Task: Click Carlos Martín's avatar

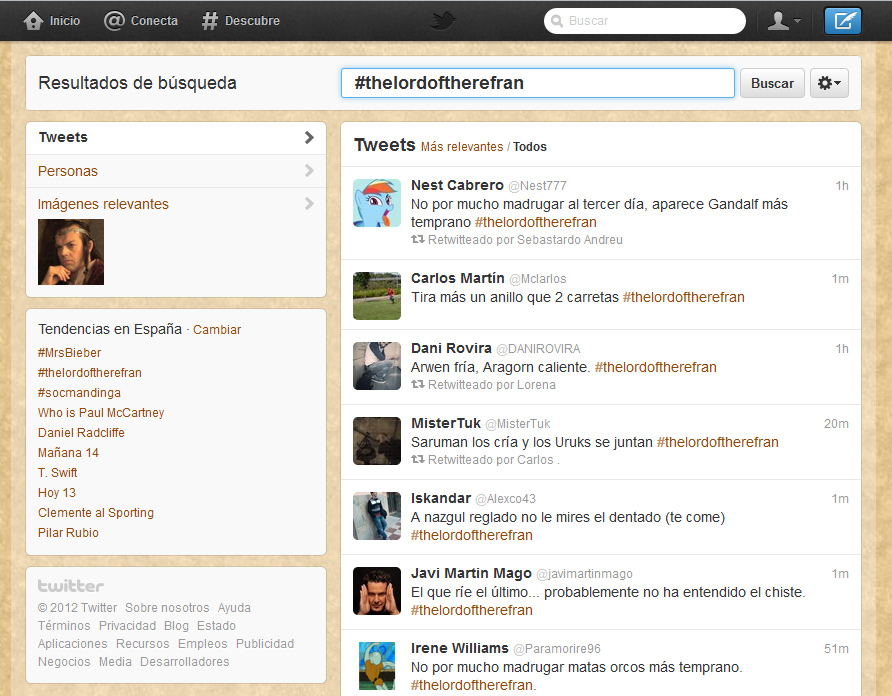Action: 377,296
